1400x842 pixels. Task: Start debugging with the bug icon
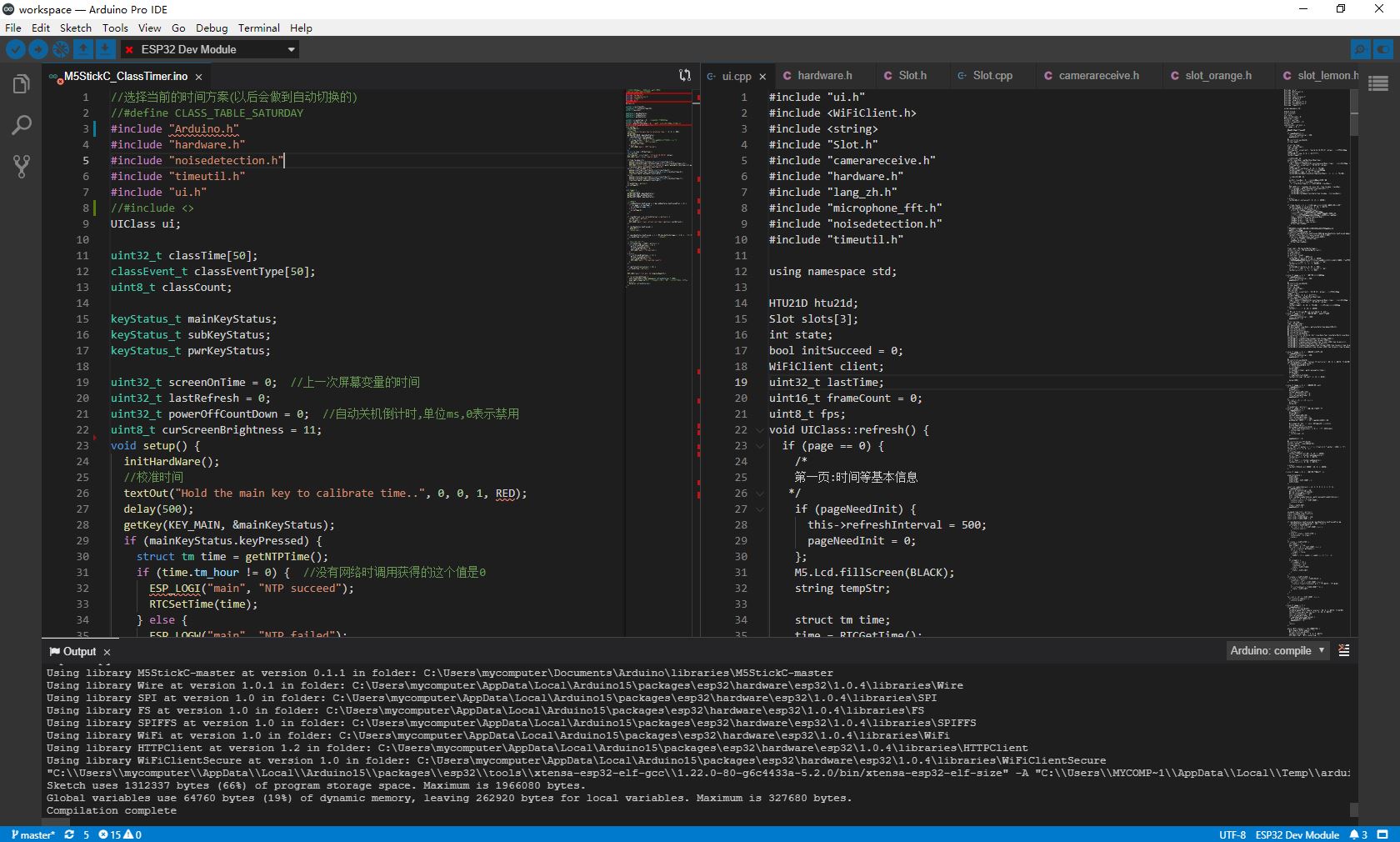pos(61,49)
